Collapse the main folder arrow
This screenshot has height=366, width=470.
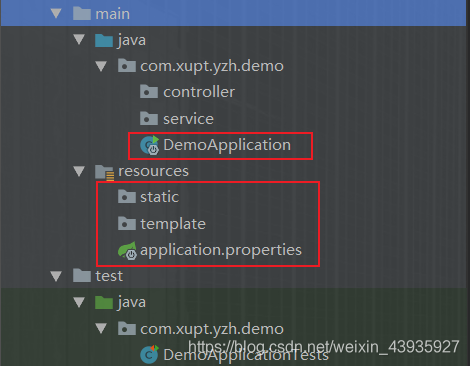point(56,14)
